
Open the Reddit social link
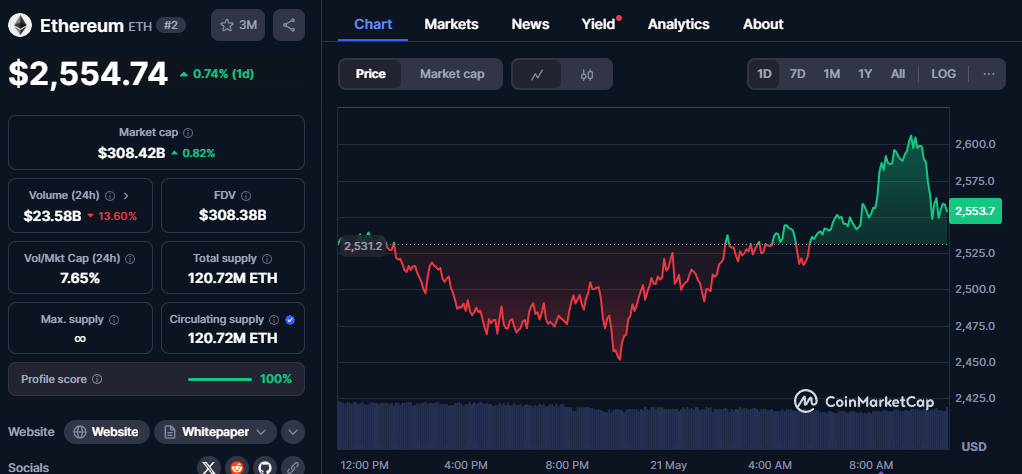pos(237,467)
